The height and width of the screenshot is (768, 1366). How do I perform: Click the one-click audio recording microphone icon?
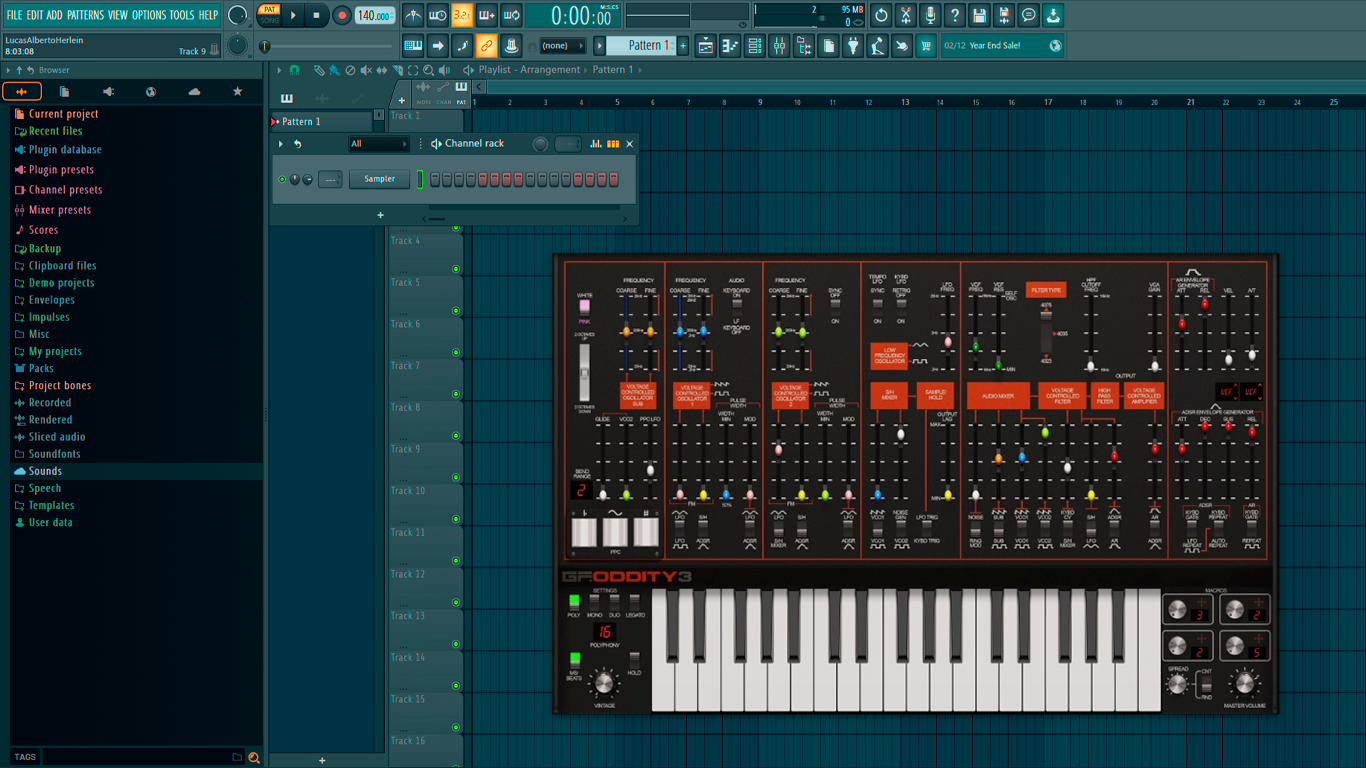coord(930,15)
